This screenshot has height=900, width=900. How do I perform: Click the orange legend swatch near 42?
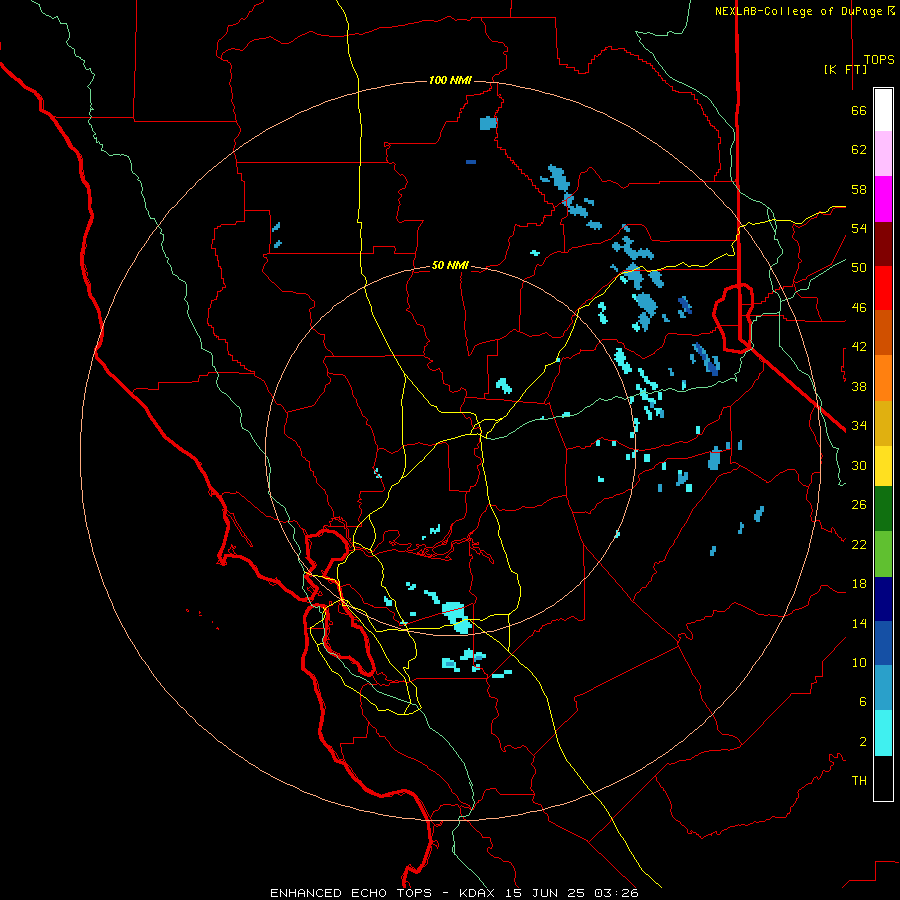[x=883, y=378]
